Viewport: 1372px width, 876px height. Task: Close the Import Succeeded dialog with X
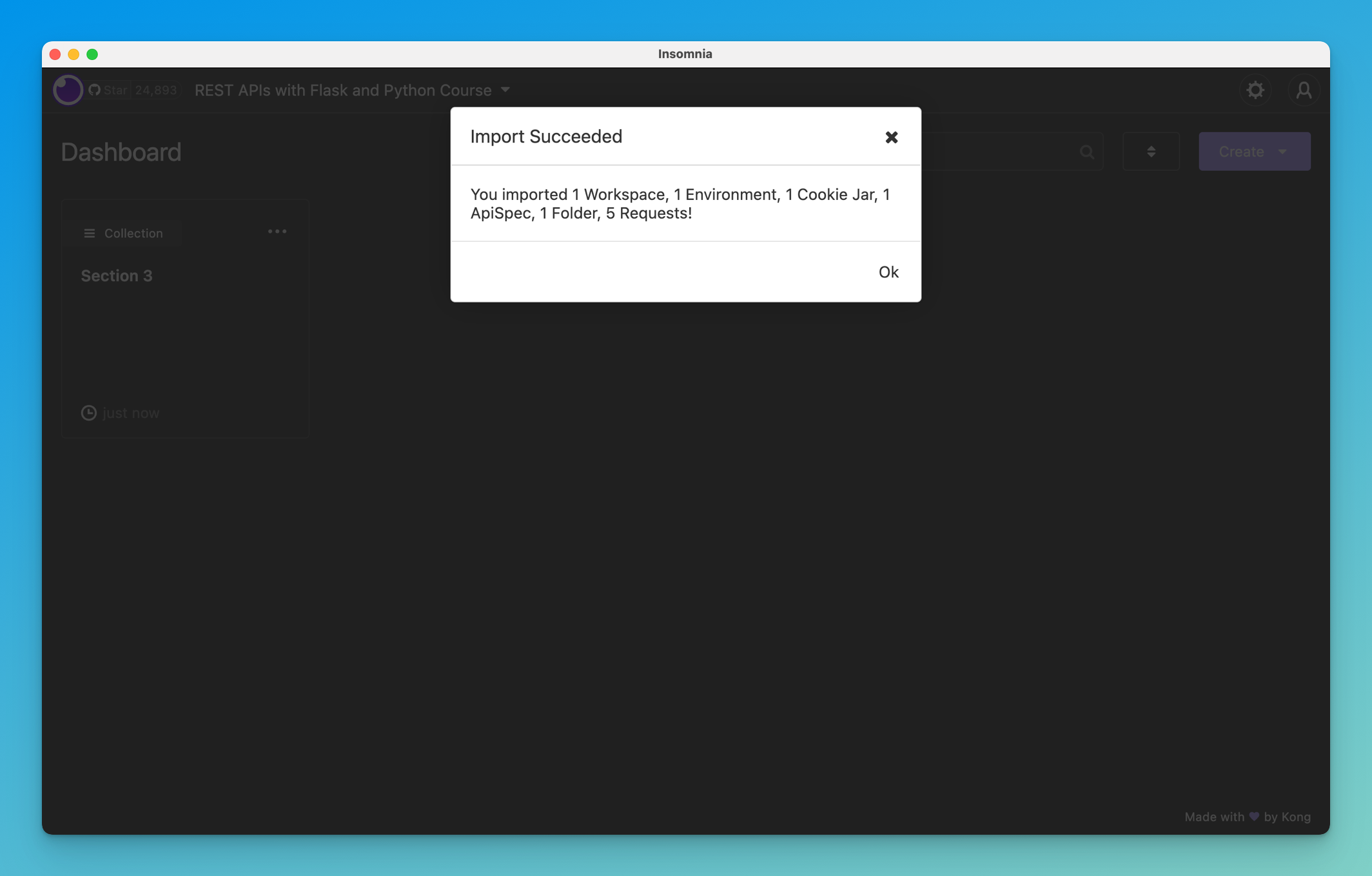pos(891,137)
